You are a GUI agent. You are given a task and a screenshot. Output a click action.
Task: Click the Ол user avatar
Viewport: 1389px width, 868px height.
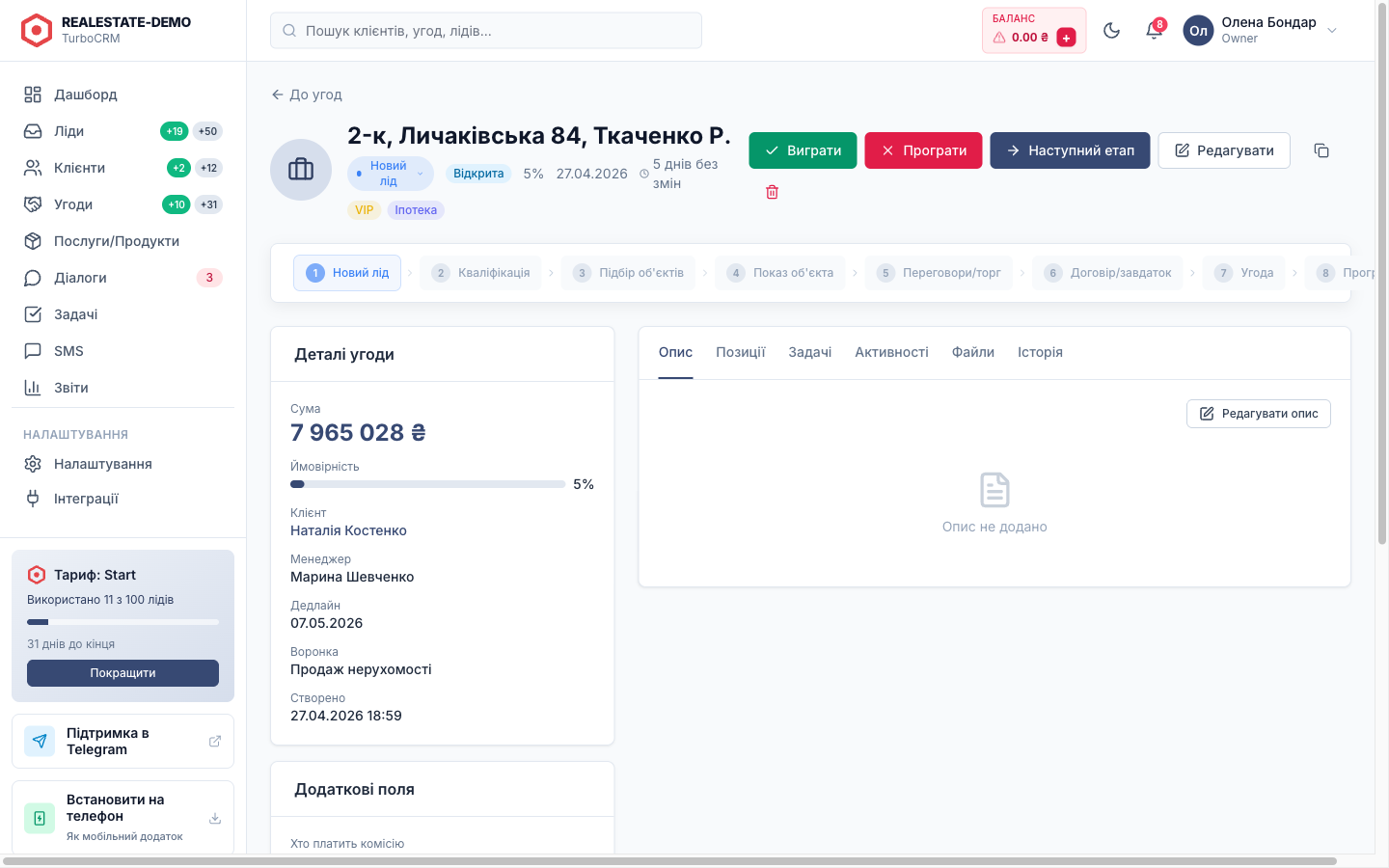(1198, 31)
